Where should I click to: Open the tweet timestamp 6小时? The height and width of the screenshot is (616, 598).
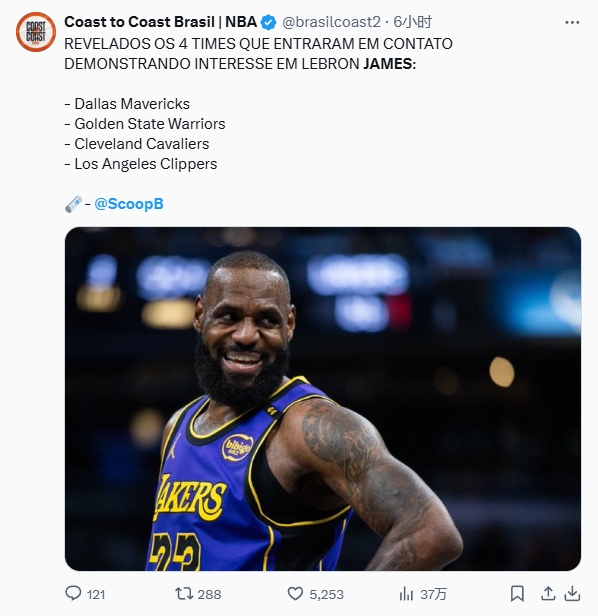tap(413, 22)
